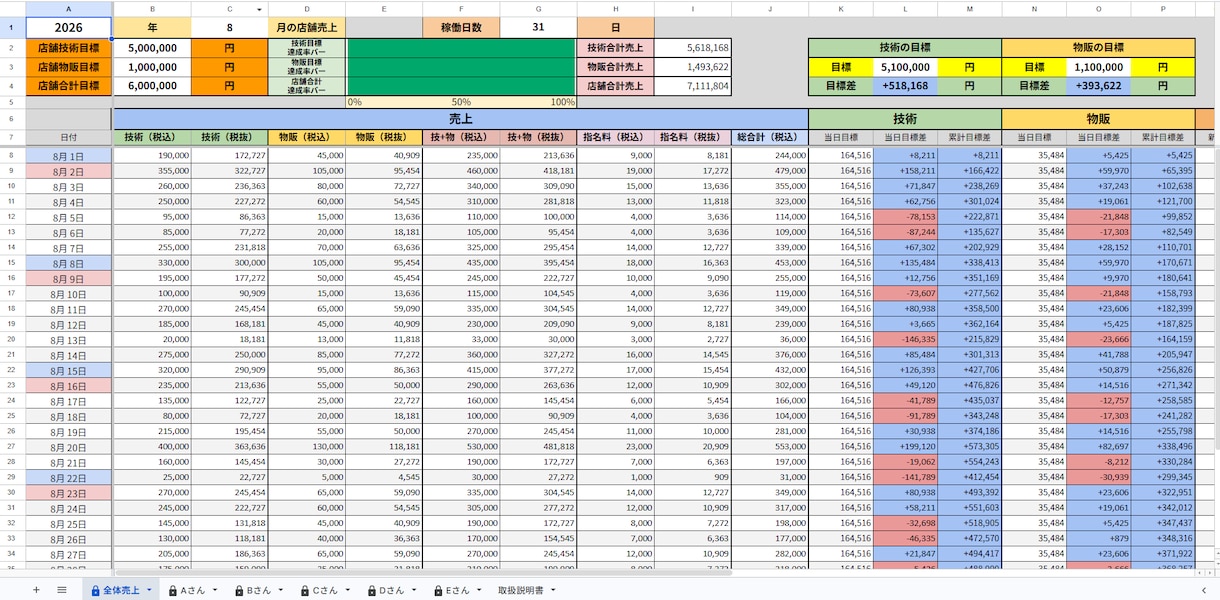
Task: Click the lock icon on Cさん tab
Action: [x=305, y=590]
